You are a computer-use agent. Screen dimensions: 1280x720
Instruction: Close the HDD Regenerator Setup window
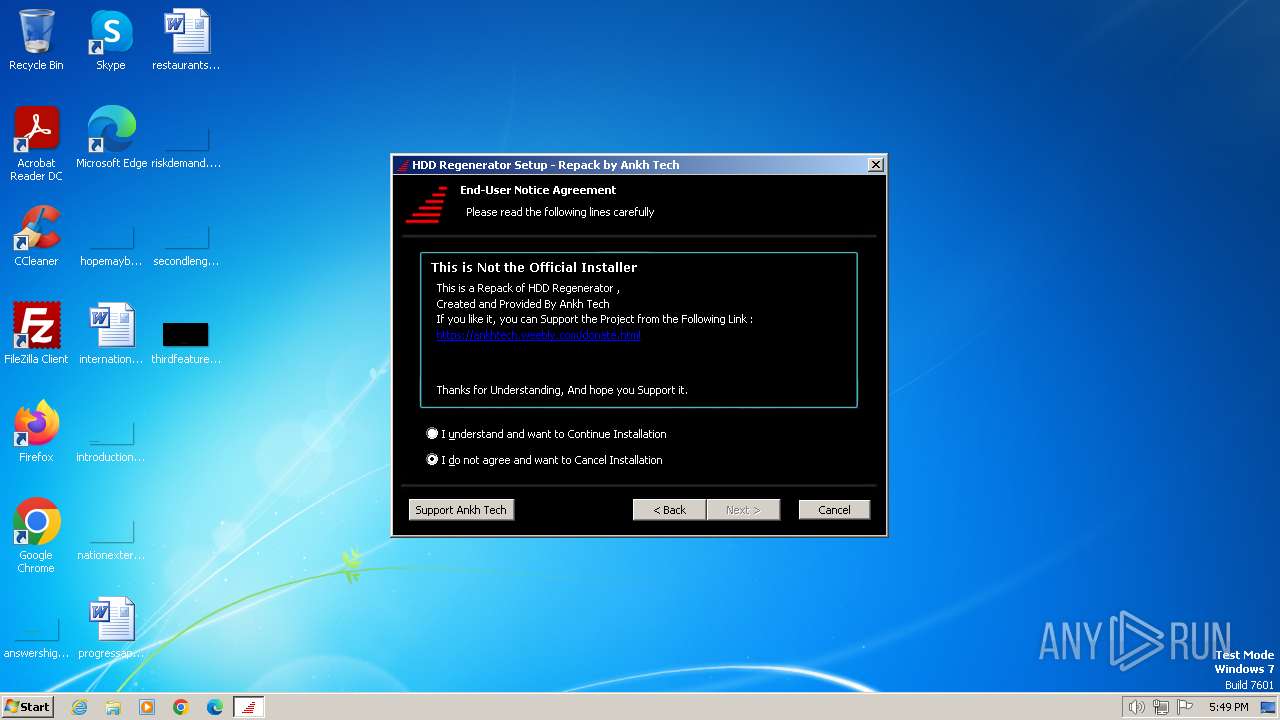click(875, 165)
